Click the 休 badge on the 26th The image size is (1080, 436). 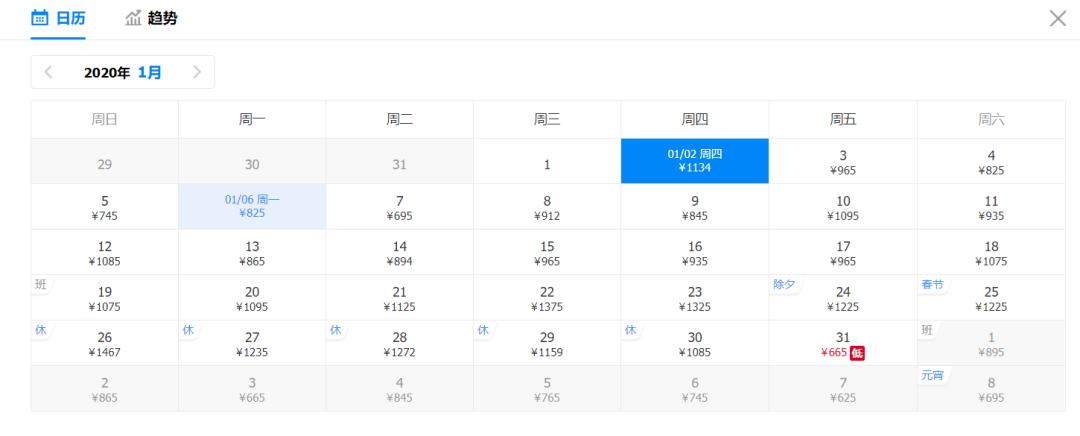pos(40,329)
